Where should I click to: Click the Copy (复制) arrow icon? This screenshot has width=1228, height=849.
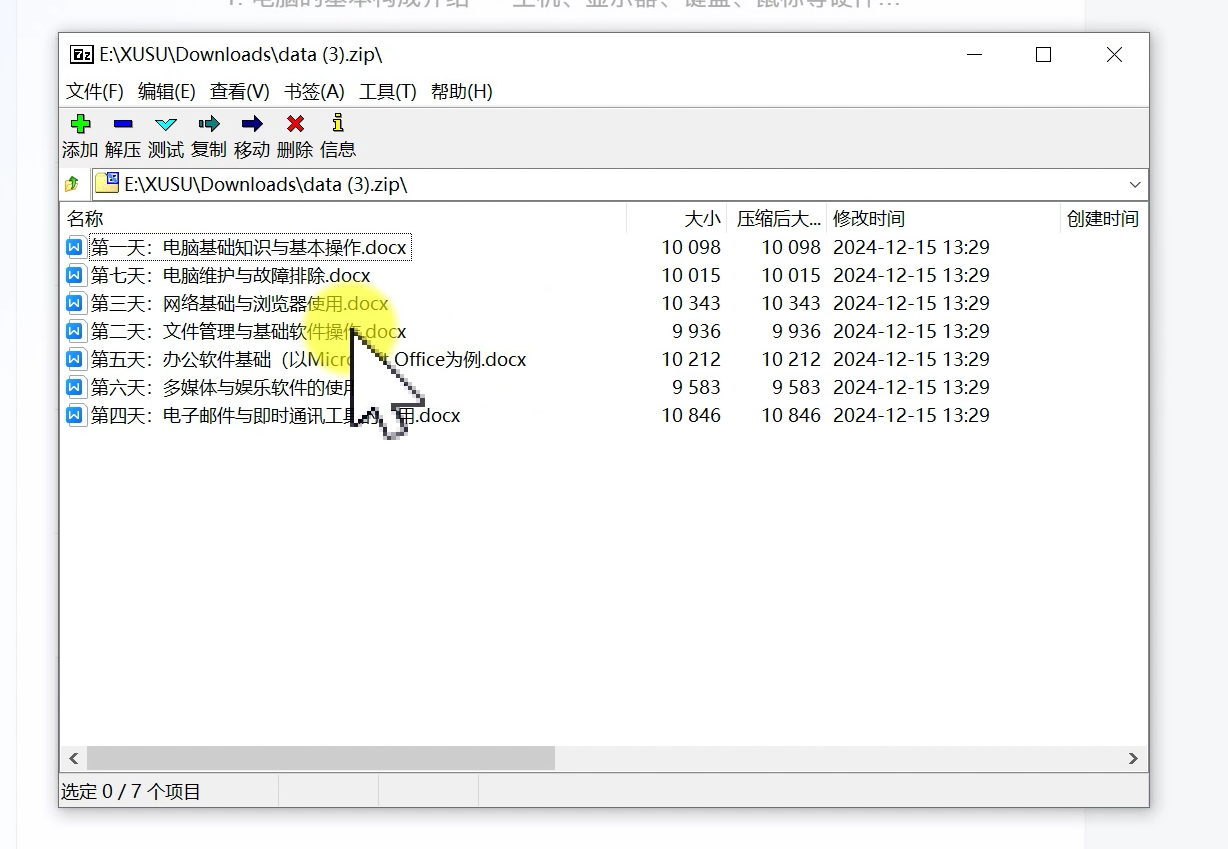click(209, 124)
